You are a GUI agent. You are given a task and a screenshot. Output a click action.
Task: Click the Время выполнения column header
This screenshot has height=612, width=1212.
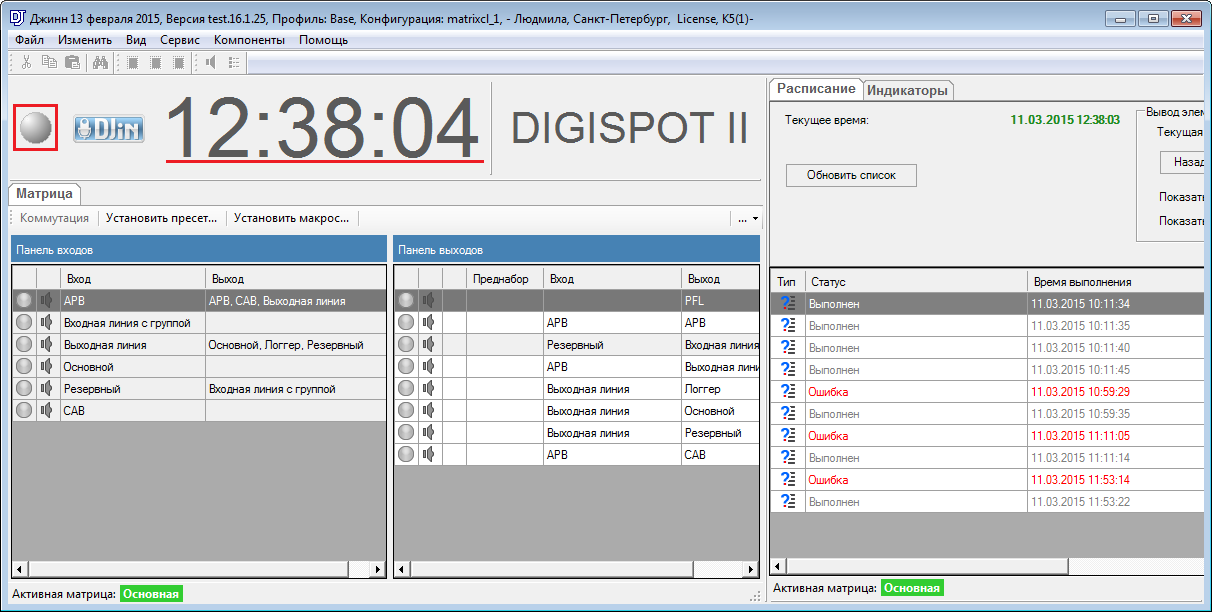point(1116,282)
